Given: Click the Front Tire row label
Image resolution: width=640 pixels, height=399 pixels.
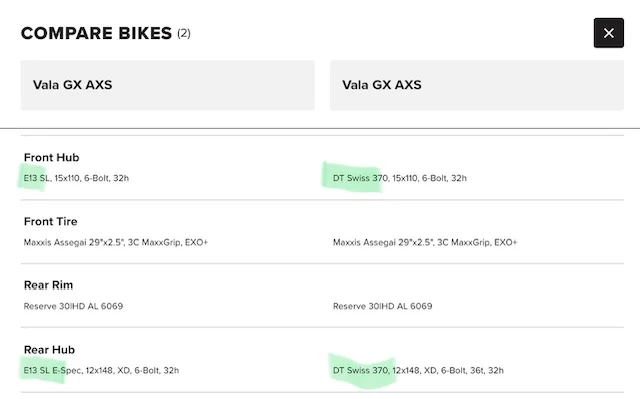Looking at the screenshot, I should [x=51, y=222].
